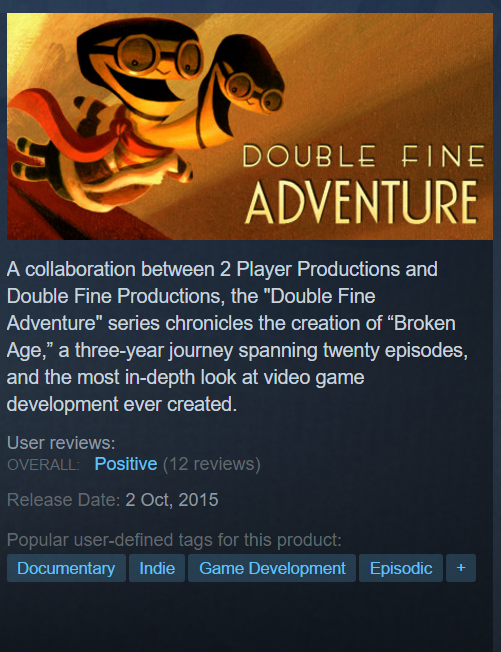
Task: Click the Double Fine Adventure header image
Action: pos(250,126)
